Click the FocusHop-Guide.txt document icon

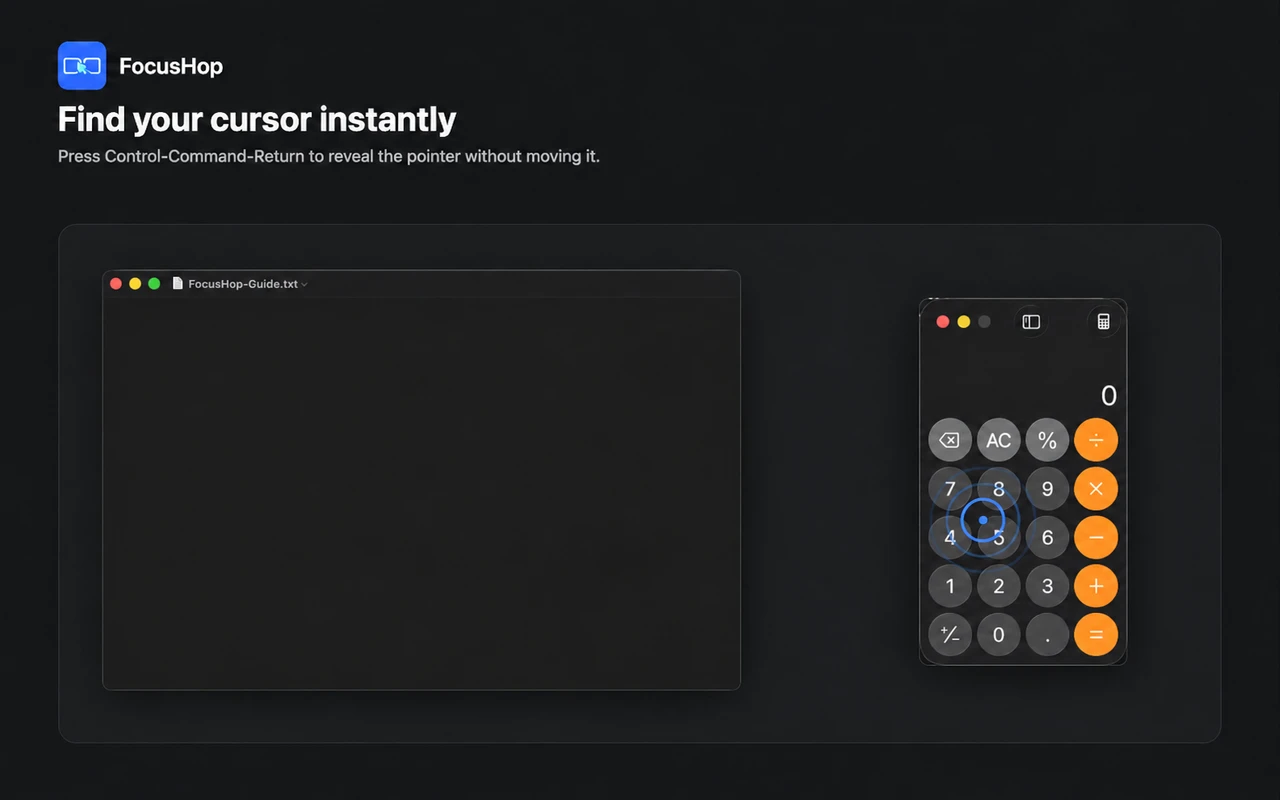pyautogui.click(x=178, y=284)
